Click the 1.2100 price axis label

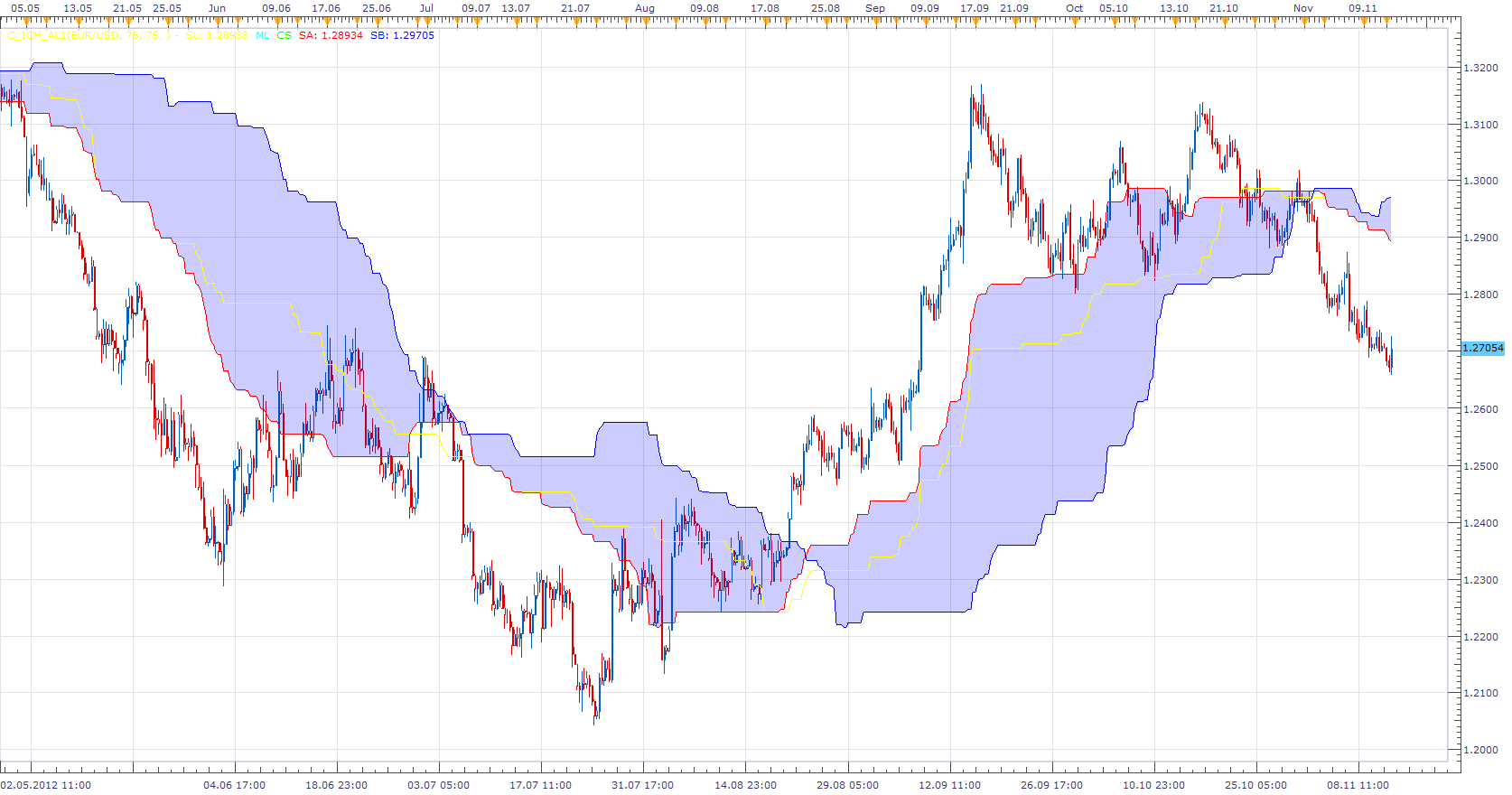[x=1480, y=693]
